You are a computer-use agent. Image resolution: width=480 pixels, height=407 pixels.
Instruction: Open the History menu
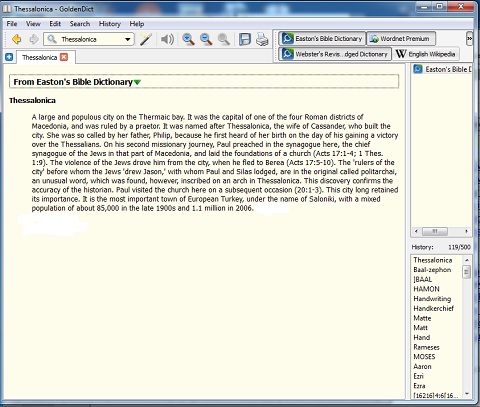pyautogui.click(x=110, y=24)
